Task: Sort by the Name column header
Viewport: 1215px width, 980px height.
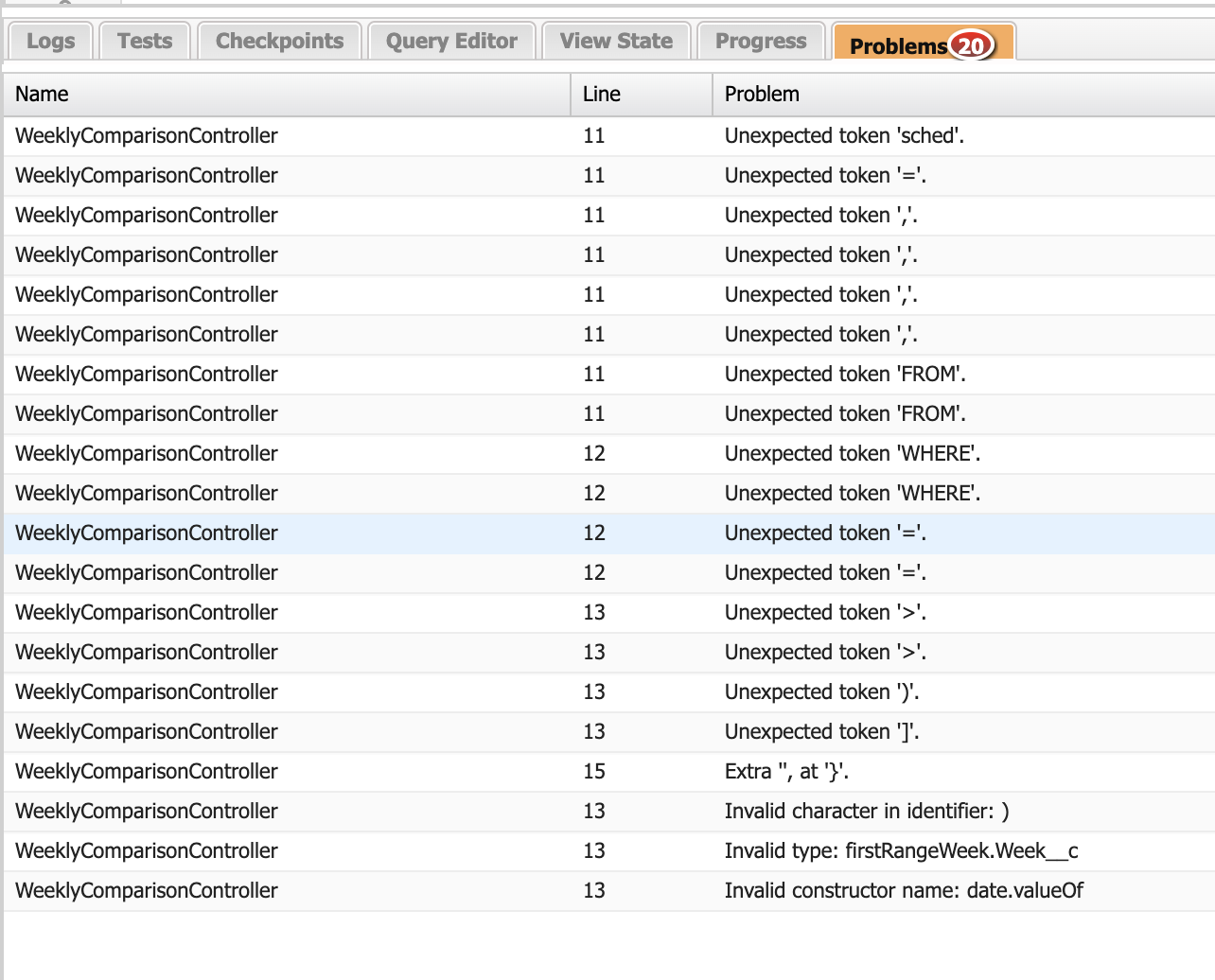Action: point(284,95)
